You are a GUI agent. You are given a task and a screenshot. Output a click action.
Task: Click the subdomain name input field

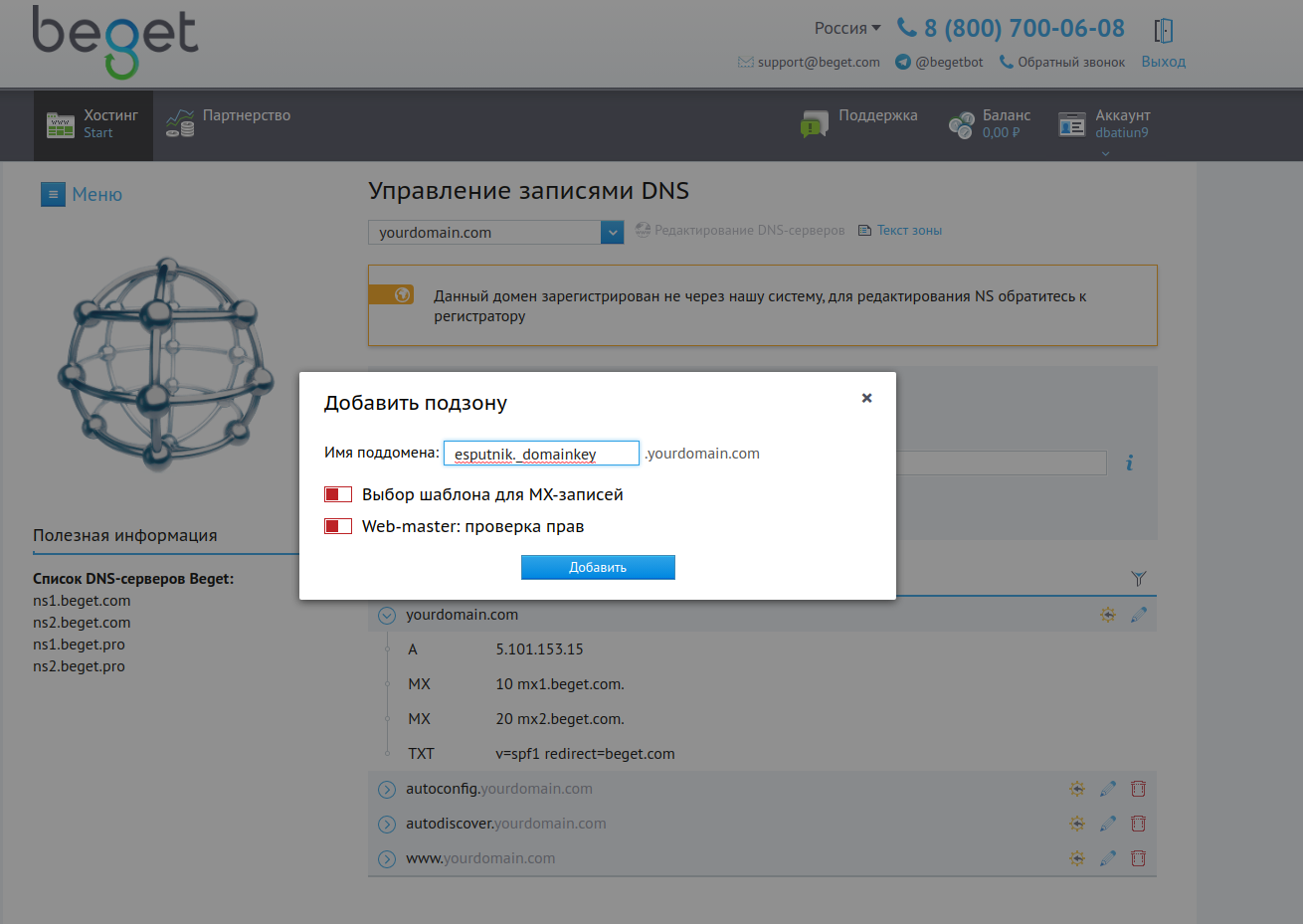(x=541, y=454)
